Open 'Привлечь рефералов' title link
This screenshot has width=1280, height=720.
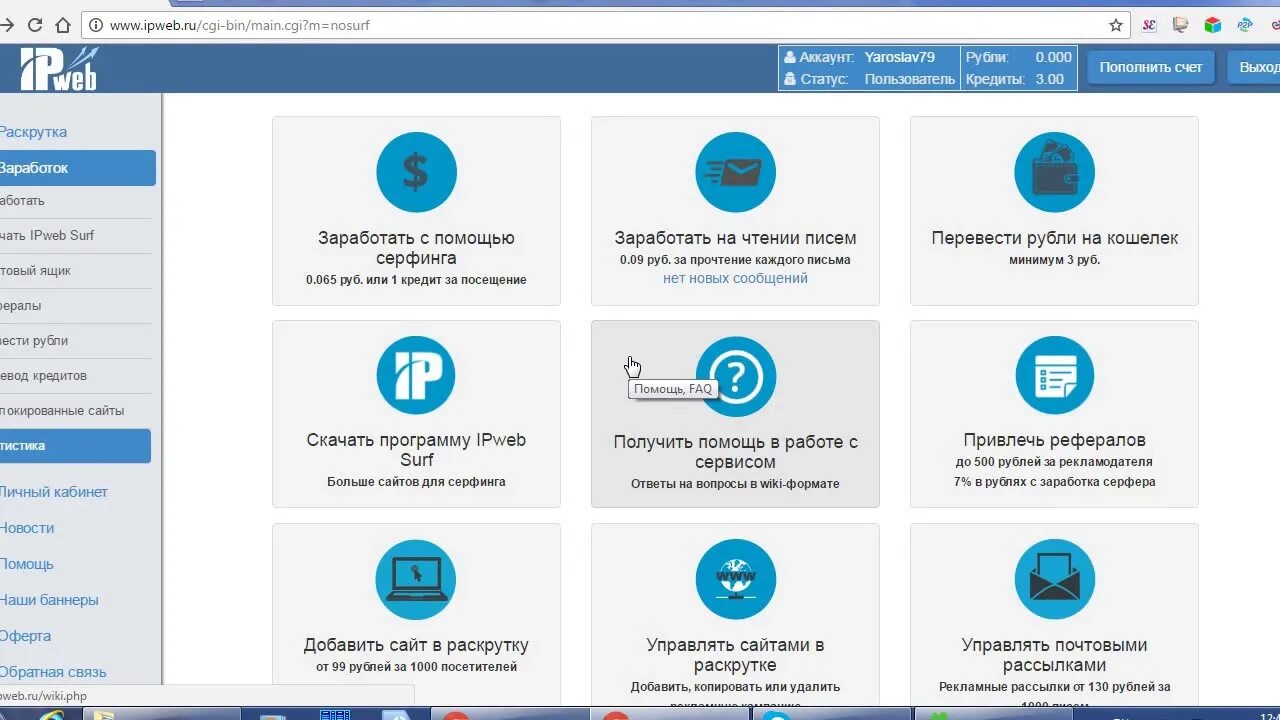[x=1054, y=440]
